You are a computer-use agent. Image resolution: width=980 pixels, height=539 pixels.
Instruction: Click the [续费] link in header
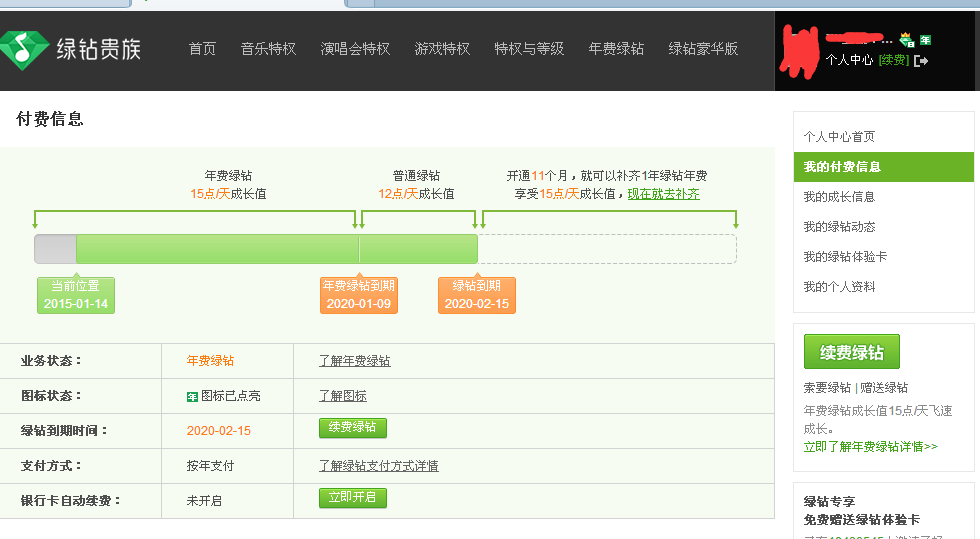[894, 60]
